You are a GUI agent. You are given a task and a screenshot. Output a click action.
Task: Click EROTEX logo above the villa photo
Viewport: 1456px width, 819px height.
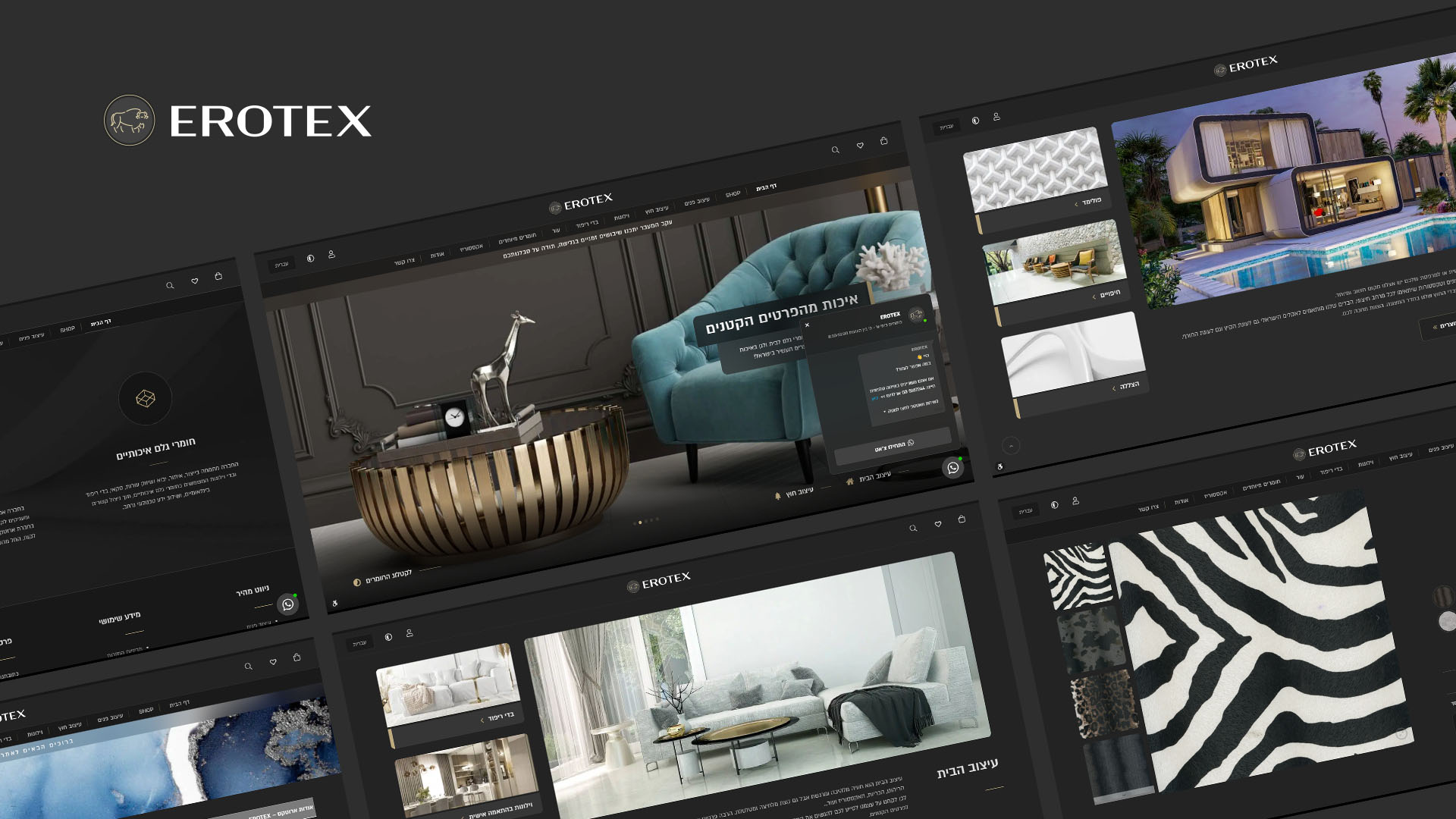coord(1246,65)
